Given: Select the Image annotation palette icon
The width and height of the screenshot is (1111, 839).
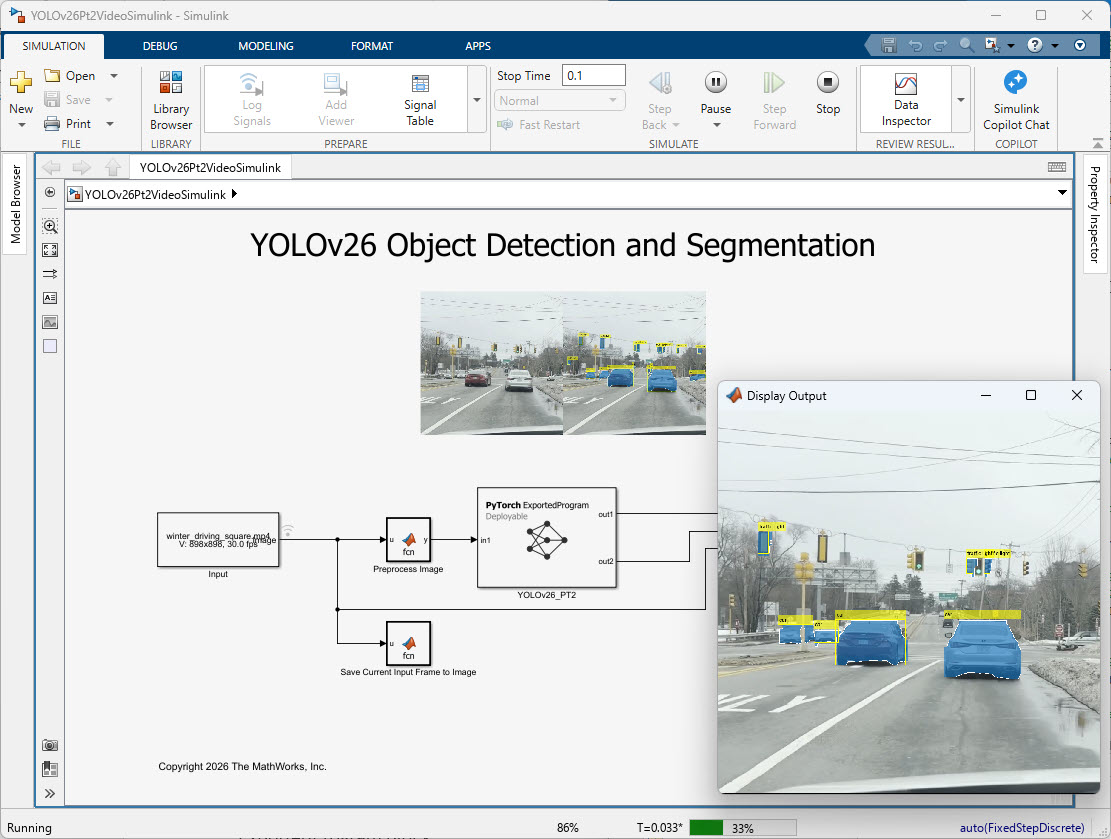Looking at the screenshot, I should 50,322.
